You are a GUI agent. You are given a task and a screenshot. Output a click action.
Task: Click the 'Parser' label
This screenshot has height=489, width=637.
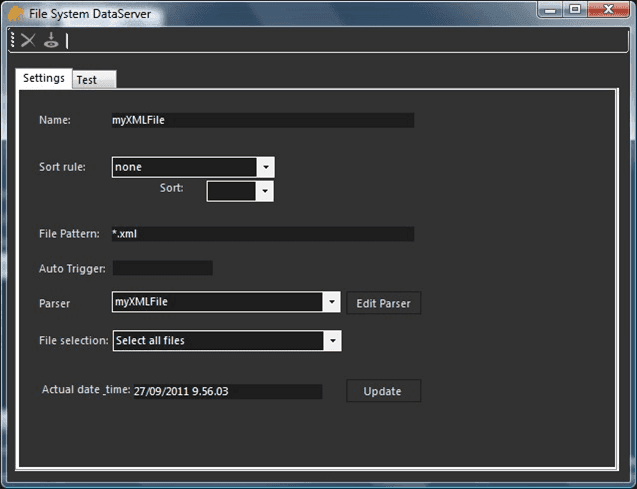pyautogui.click(x=54, y=303)
